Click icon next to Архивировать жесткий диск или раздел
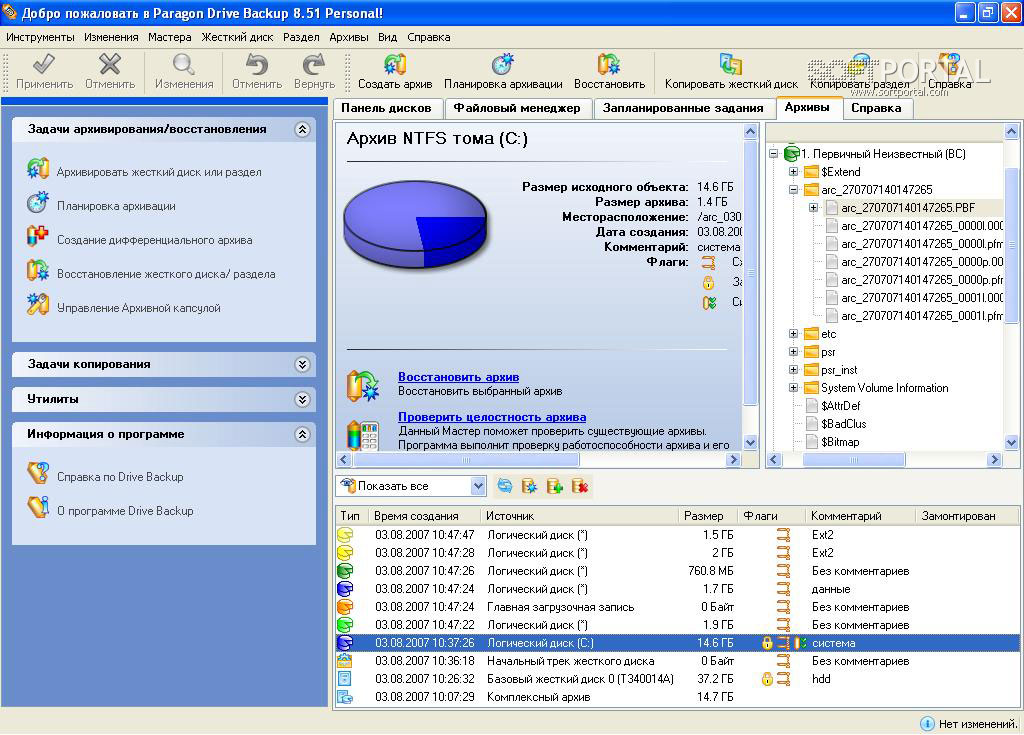Viewport: 1024px width, 735px height. tap(38, 169)
